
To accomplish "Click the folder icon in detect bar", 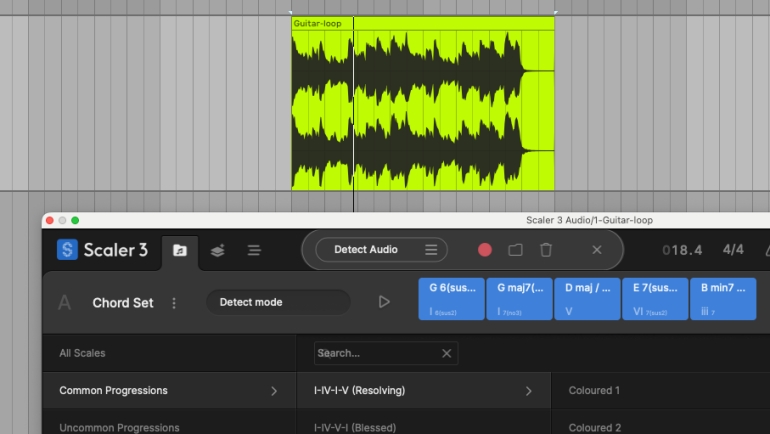I will [515, 250].
